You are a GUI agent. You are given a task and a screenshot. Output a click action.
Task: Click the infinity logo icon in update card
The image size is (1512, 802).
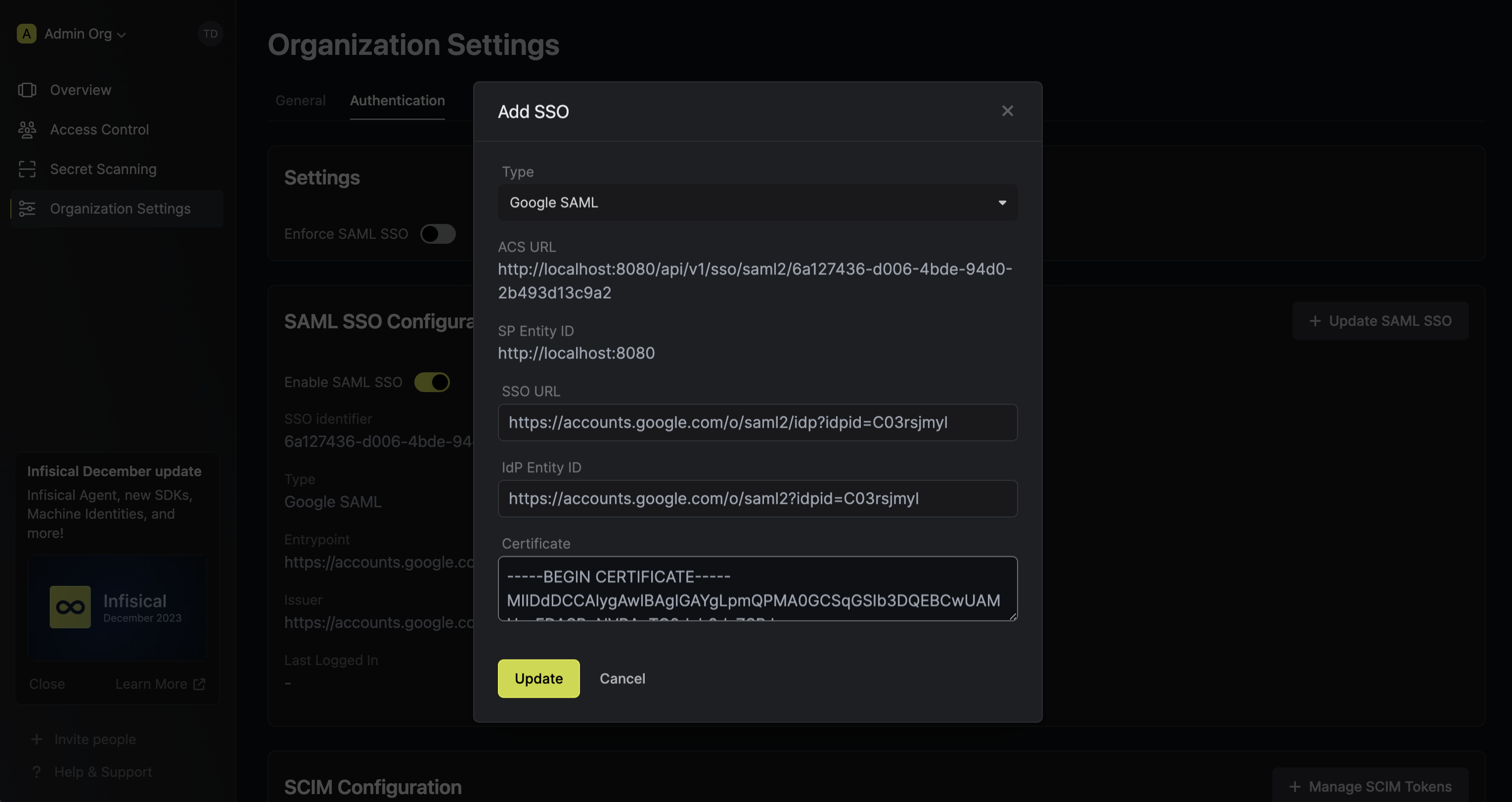[70, 607]
